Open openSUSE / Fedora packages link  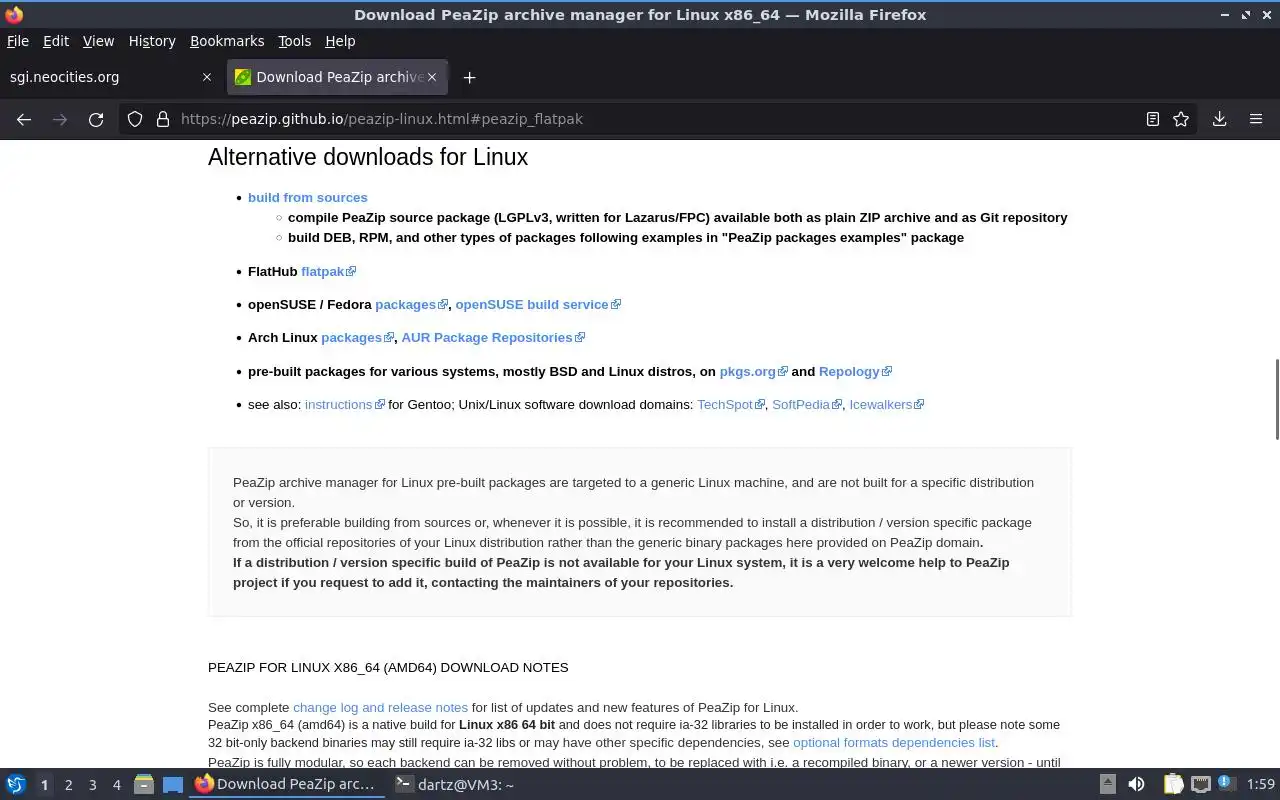[411, 304]
